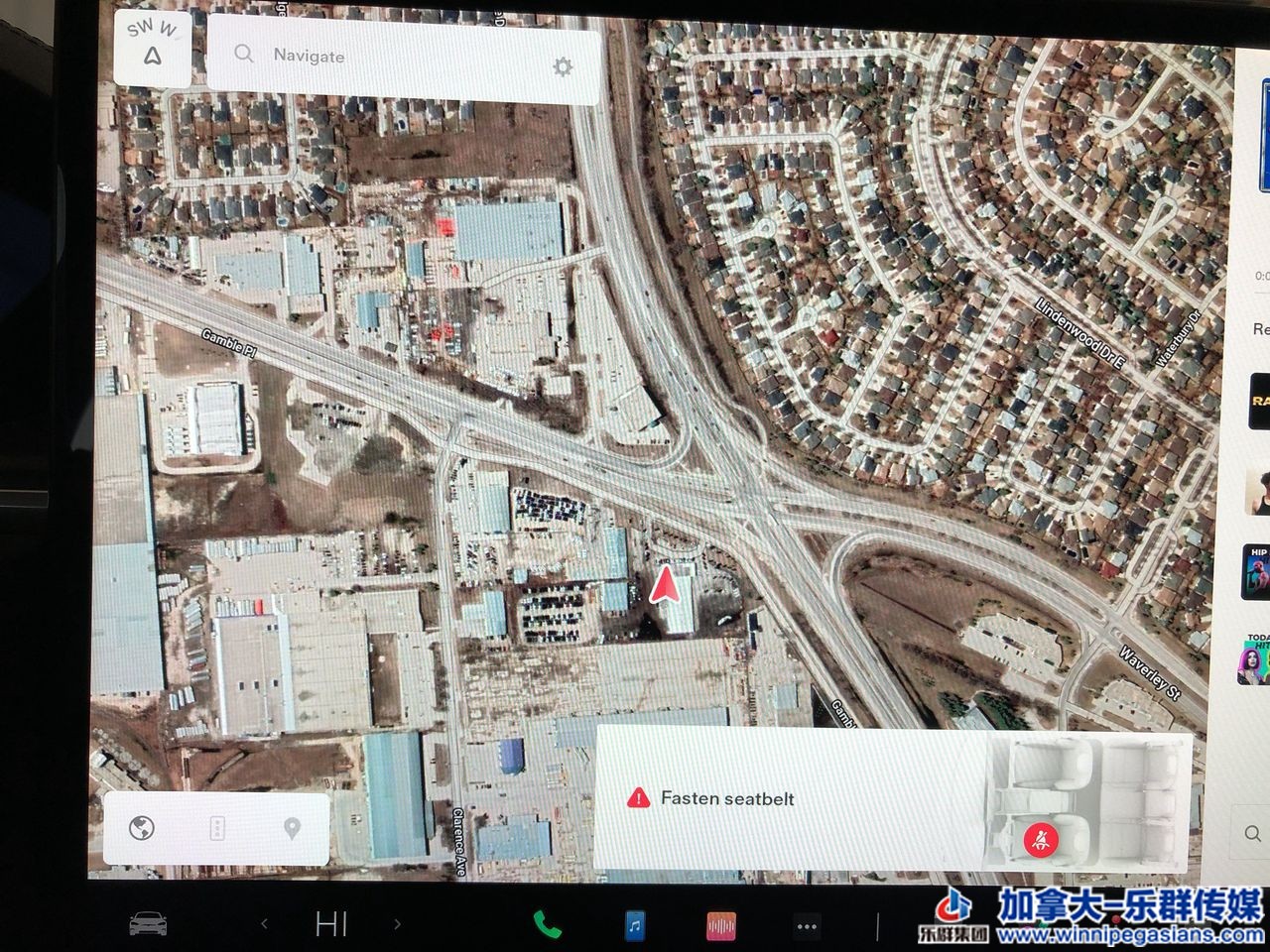Open the music app icon
This screenshot has width=1270, height=952.
tap(635, 926)
